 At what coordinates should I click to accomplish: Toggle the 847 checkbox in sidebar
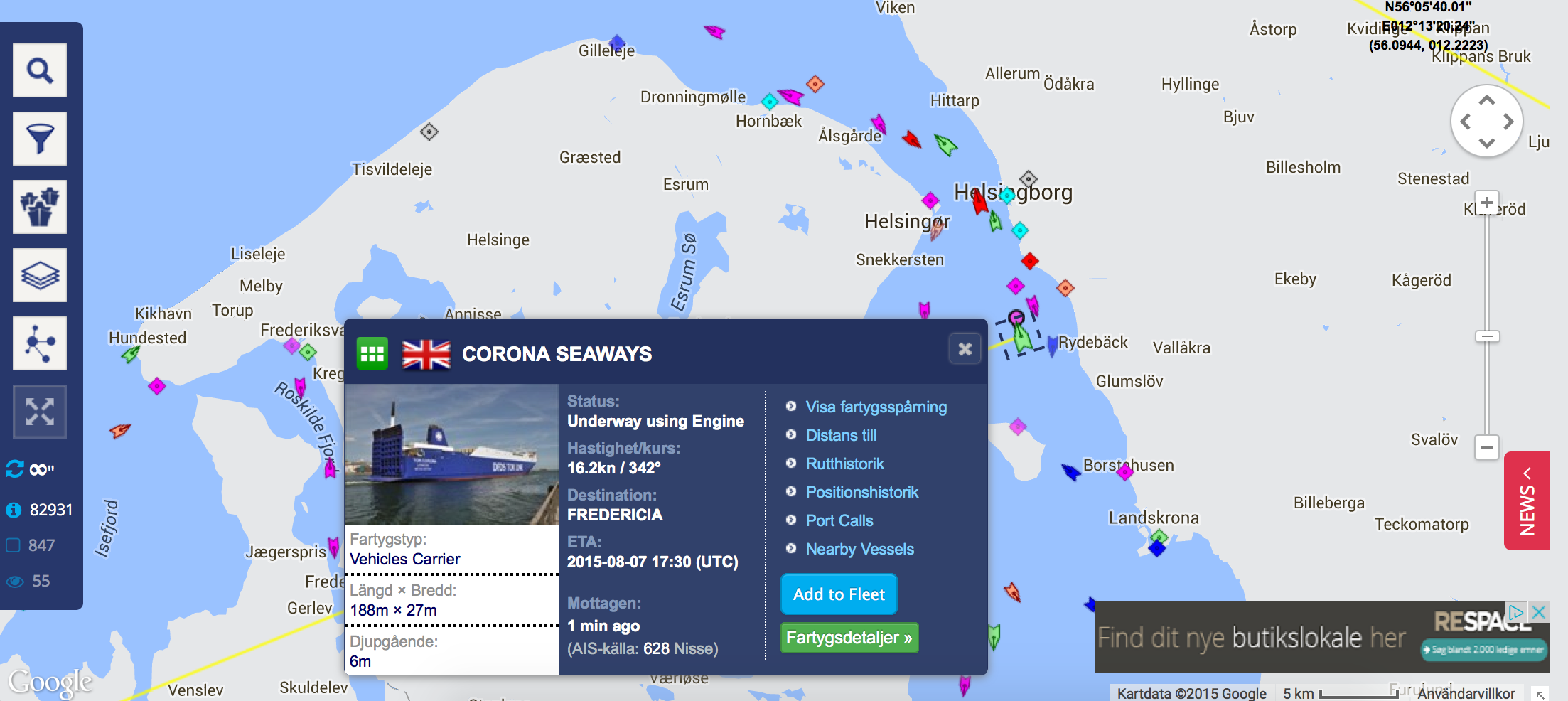pos(14,545)
